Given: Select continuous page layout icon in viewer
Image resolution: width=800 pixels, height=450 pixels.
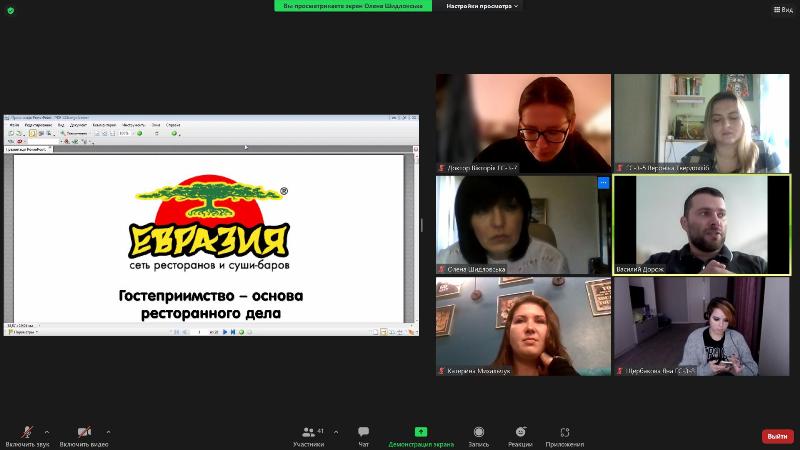Looking at the screenshot, I should tap(384, 332).
